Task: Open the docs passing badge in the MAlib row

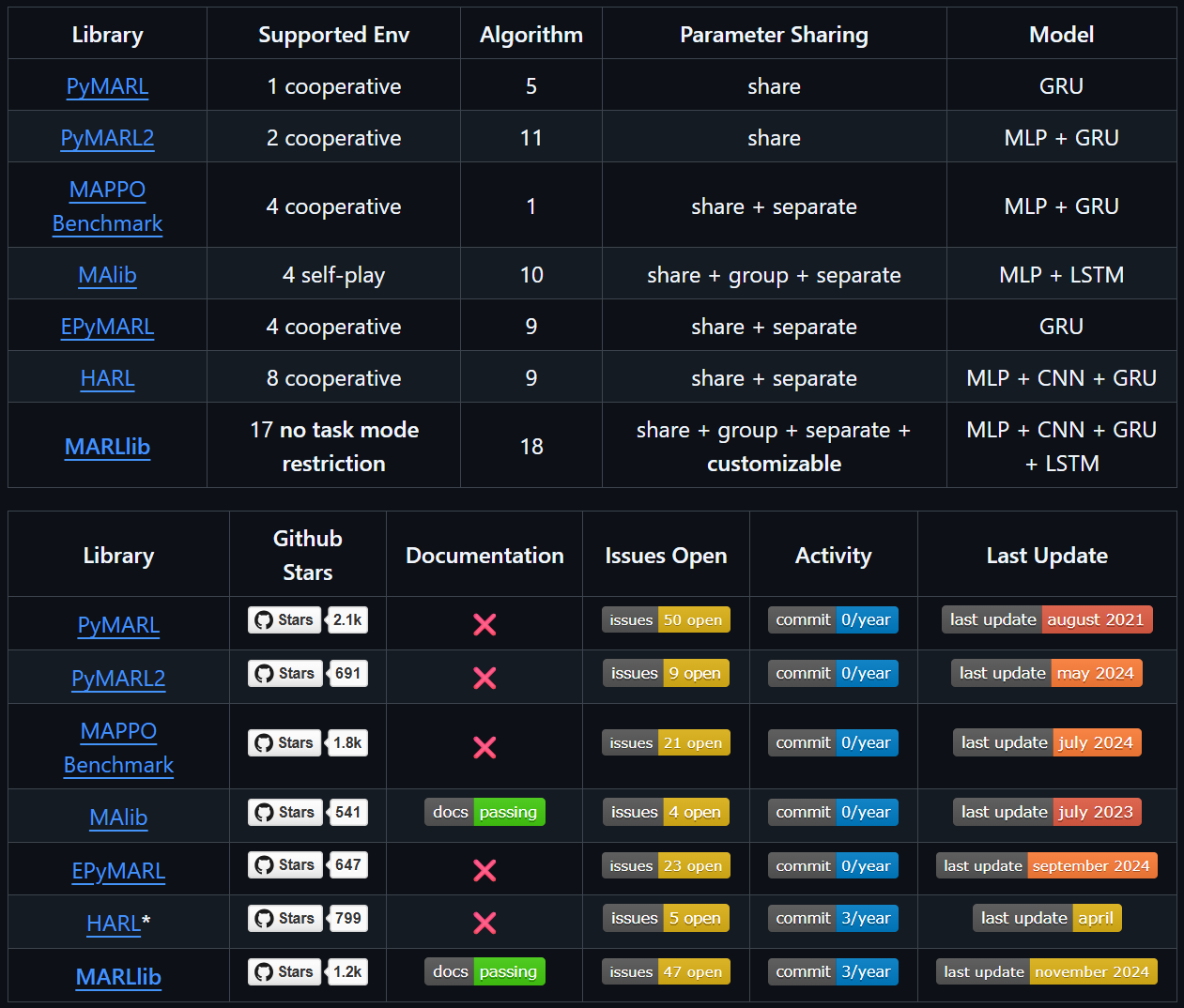Action: 484,812
